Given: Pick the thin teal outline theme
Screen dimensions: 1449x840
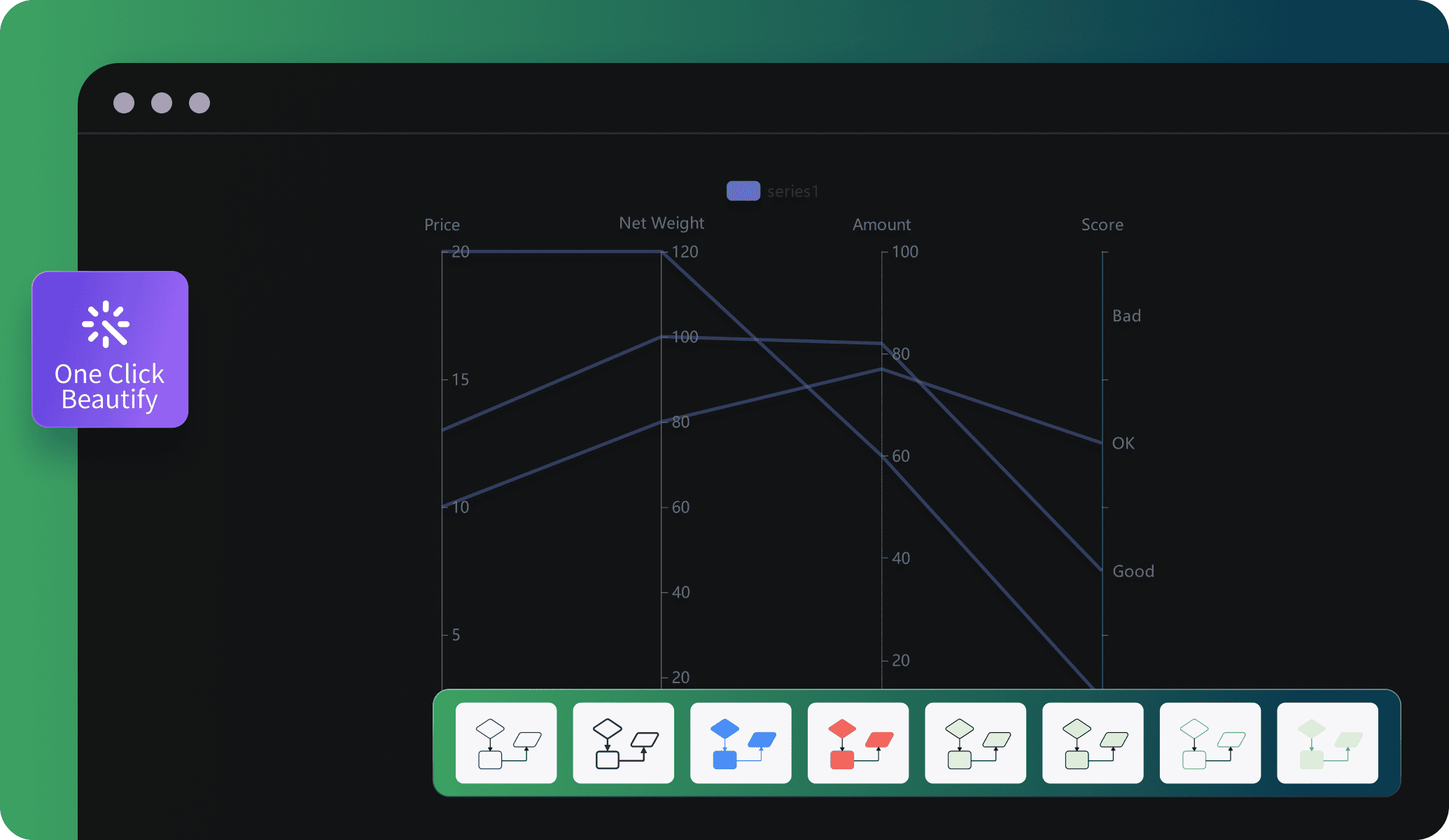Looking at the screenshot, I should pyautogui.click(x=1210, y=743).
